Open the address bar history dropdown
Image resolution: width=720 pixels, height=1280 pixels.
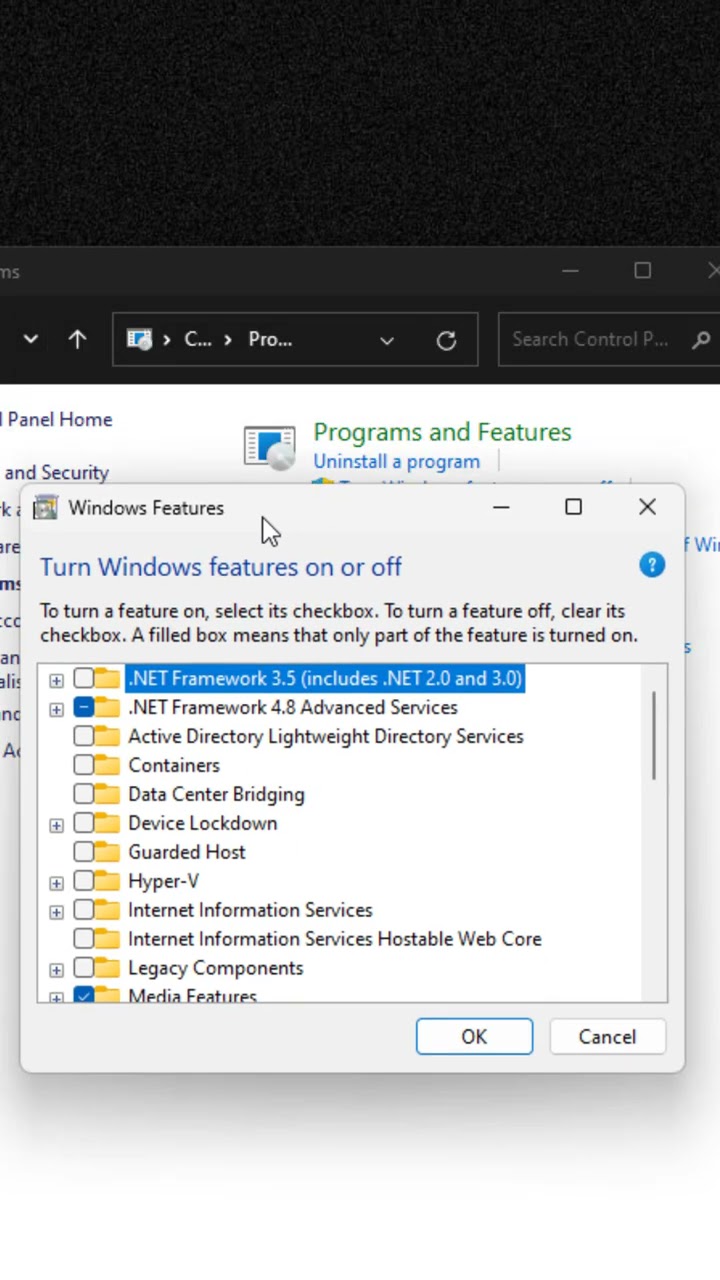click(x=386, y=340)
